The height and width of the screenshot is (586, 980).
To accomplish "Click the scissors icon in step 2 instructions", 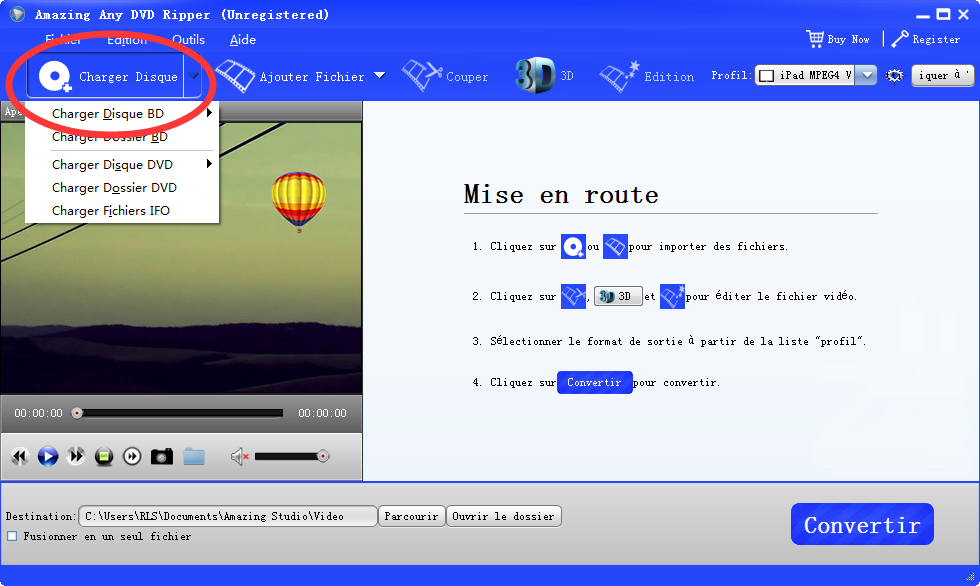I will tap(573, 296).
